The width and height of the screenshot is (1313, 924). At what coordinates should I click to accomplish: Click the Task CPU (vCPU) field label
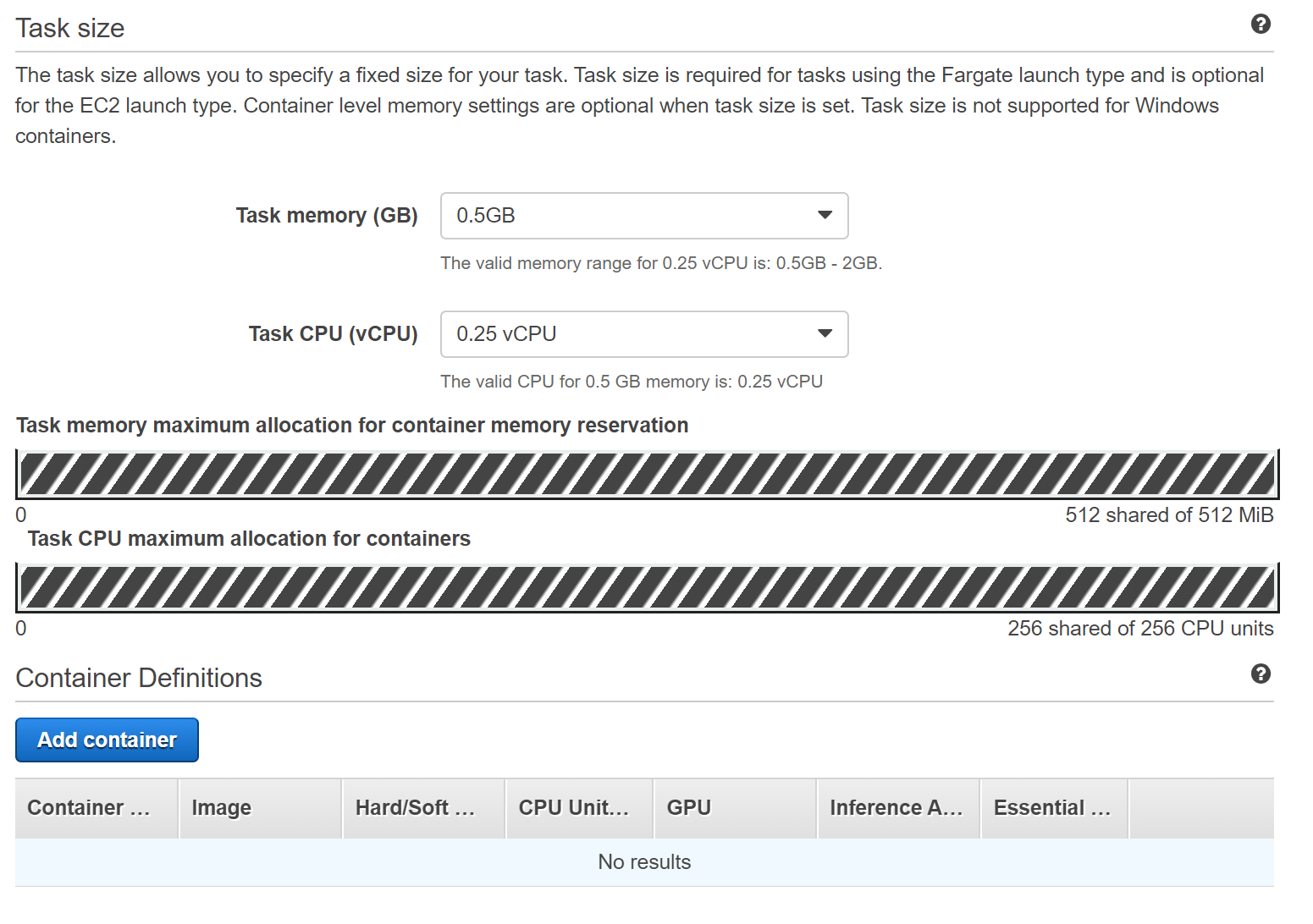(x=333, y=334)
